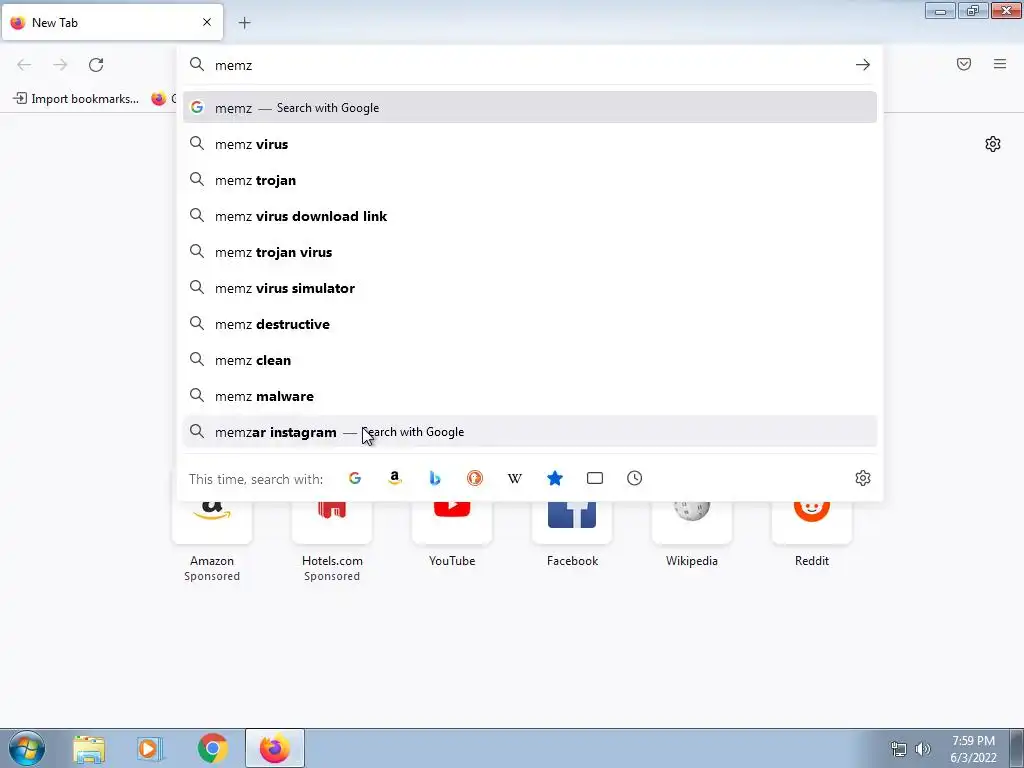This screenshot has width=1024, height=768.
Task: Search open tabs using the tab icon
Action: tap(595, 478)
